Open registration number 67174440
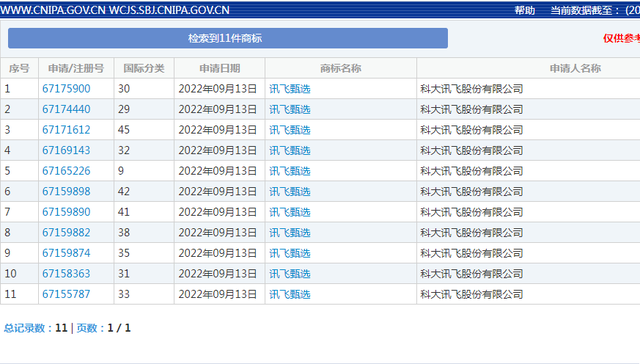Viewport: 640px width, 364px height. [x=66, y=109]
